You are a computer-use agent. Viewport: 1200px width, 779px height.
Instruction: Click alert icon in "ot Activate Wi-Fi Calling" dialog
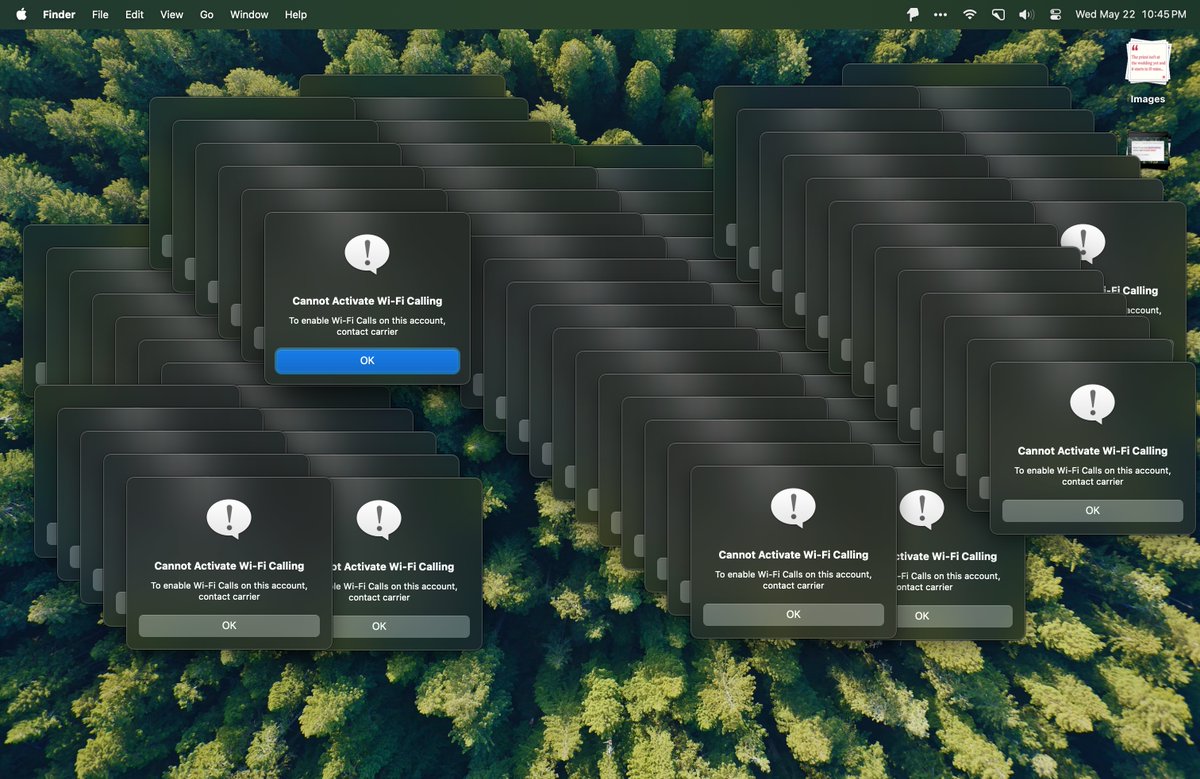379,519
